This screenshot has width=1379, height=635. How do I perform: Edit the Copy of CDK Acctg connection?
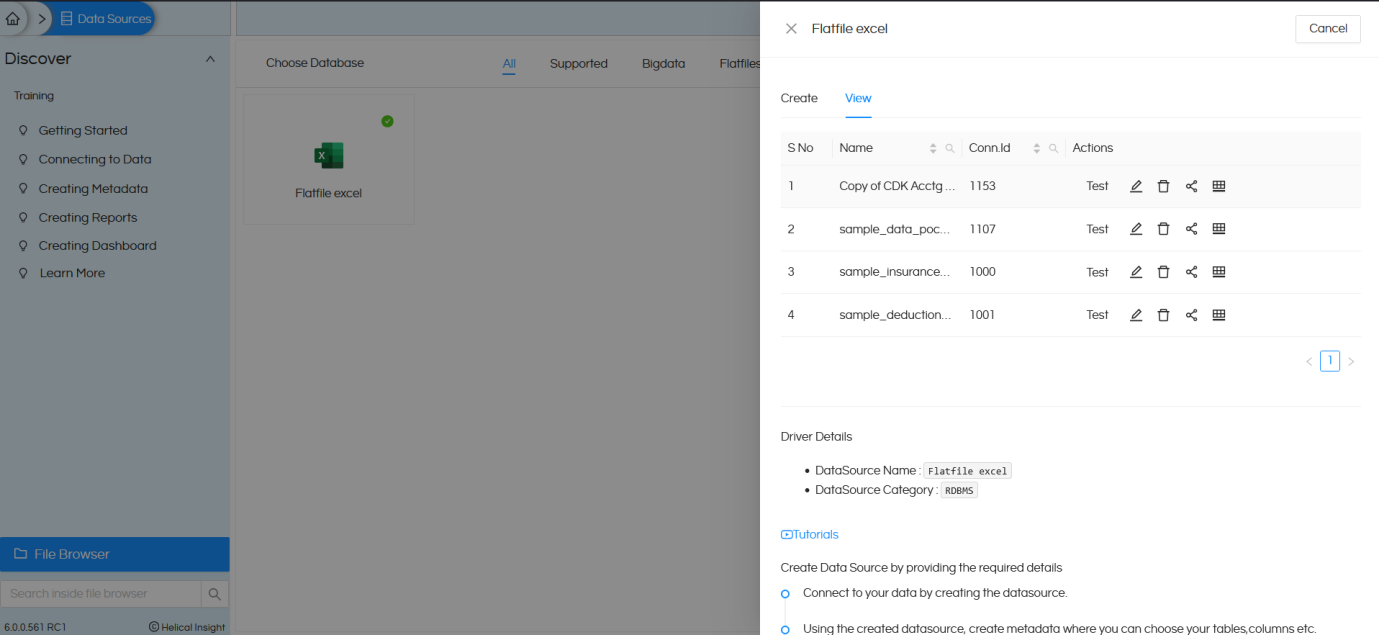pyautogui.click(x=1136, y=186)
